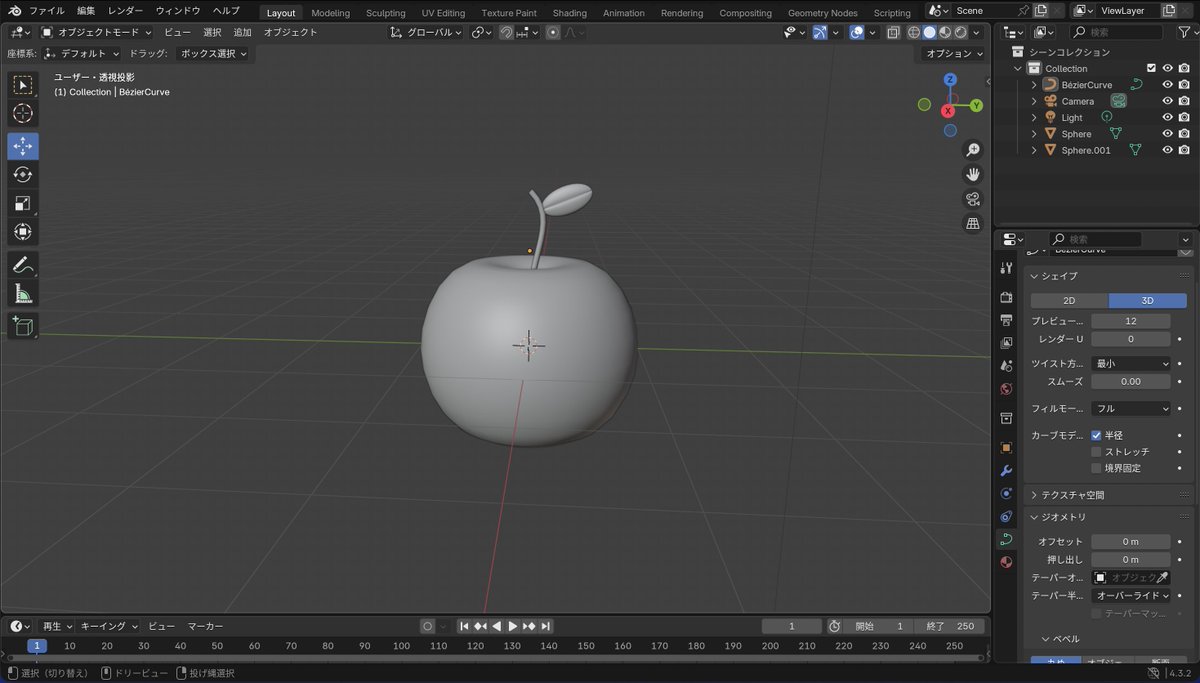The image size is (1200, 683).
Task: Hide BézierCurve in viewport with eye icon
Action: [x=1167, y=85]
